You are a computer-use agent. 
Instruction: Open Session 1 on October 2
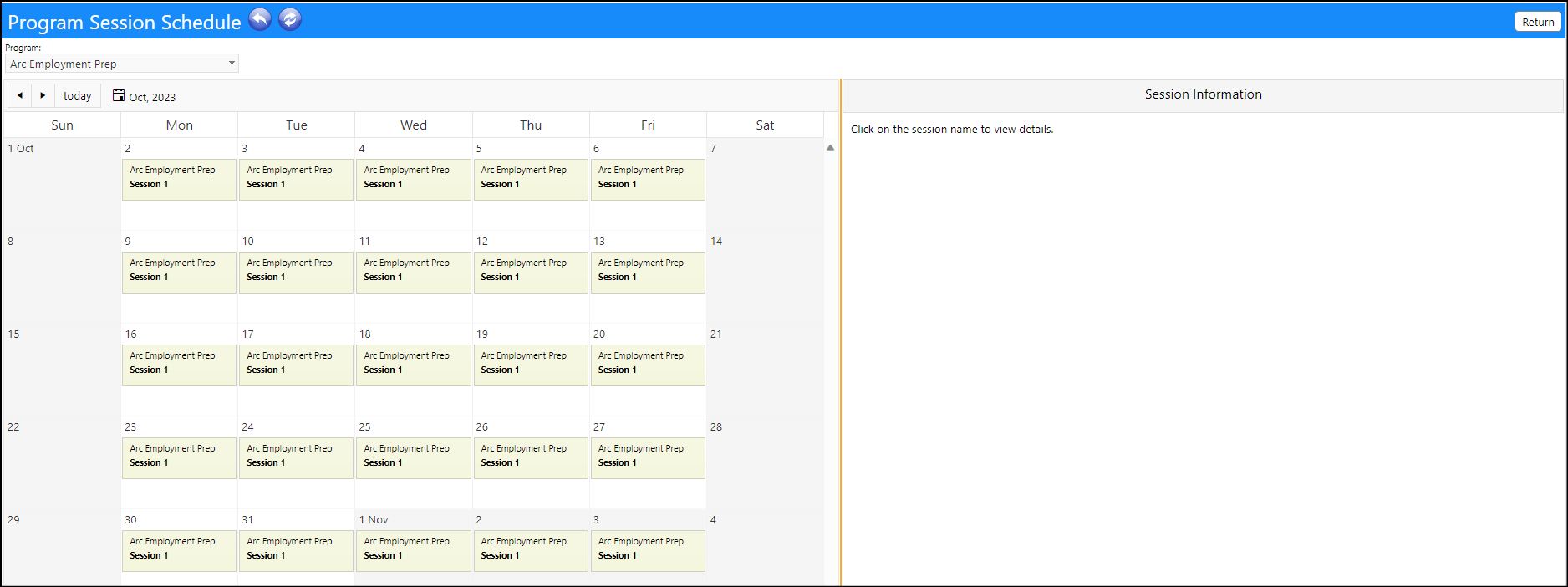(x=179, y=180)
